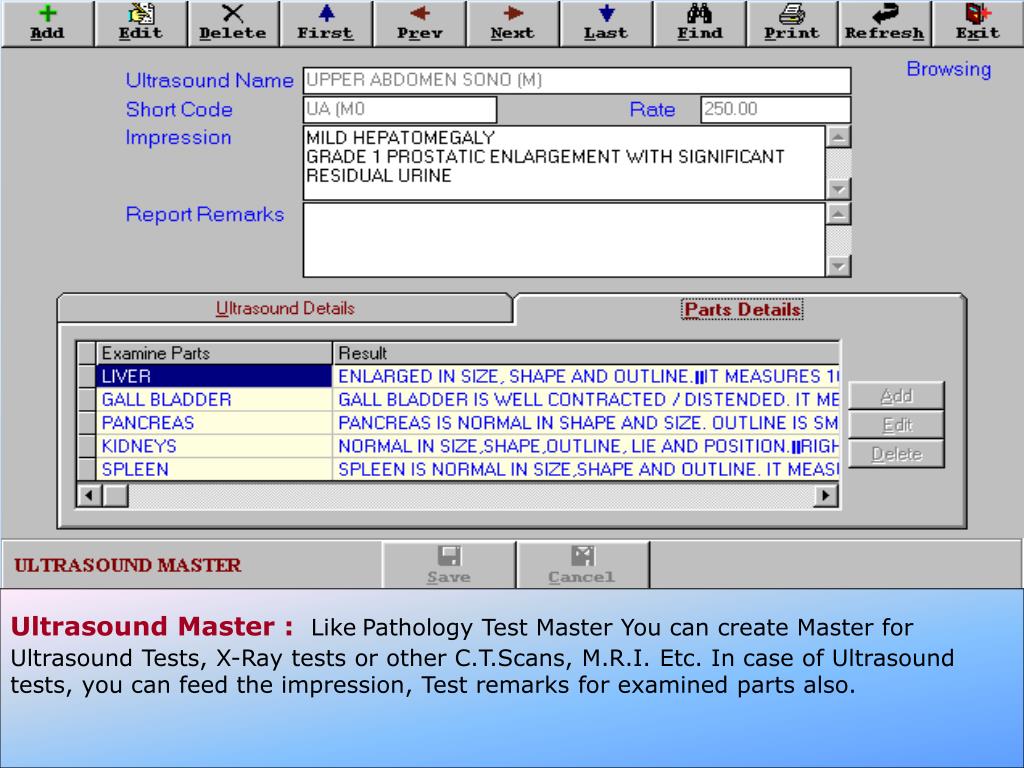
Task: Delete the current record via toolbar
Action: [233, 24]
